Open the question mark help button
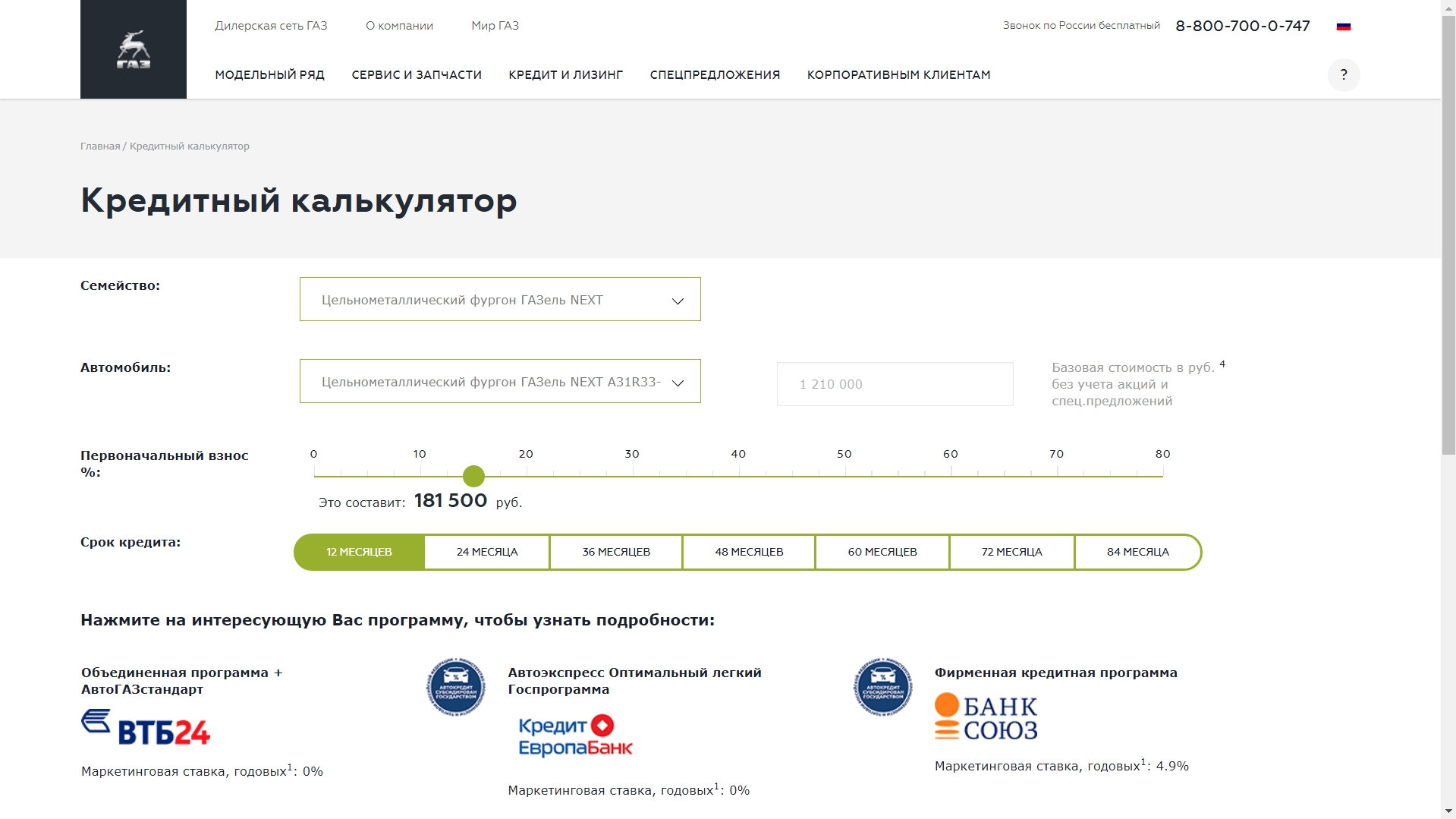 [x=1344, y=75]
